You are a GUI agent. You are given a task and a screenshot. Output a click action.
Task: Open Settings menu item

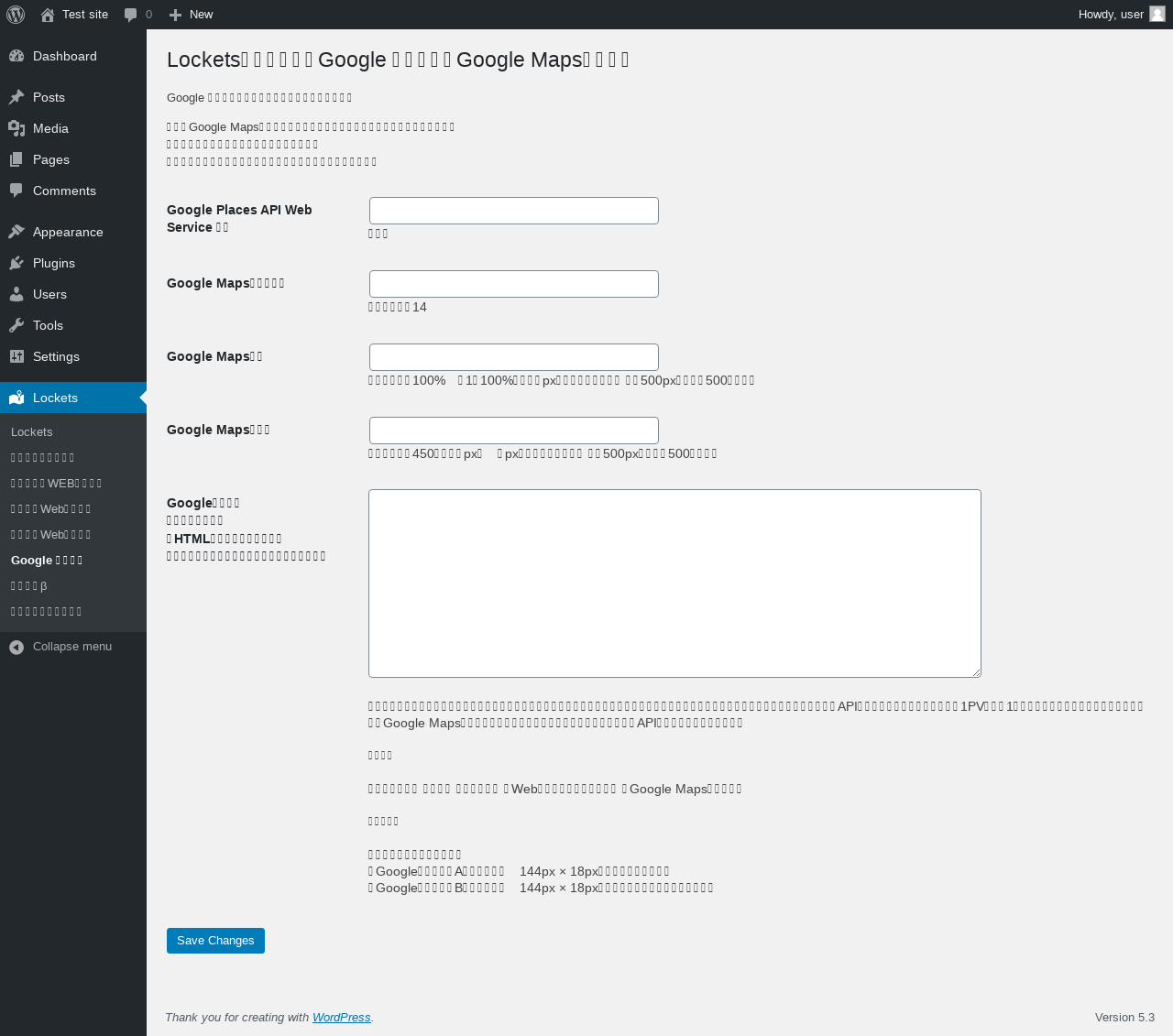coord(73,356)
